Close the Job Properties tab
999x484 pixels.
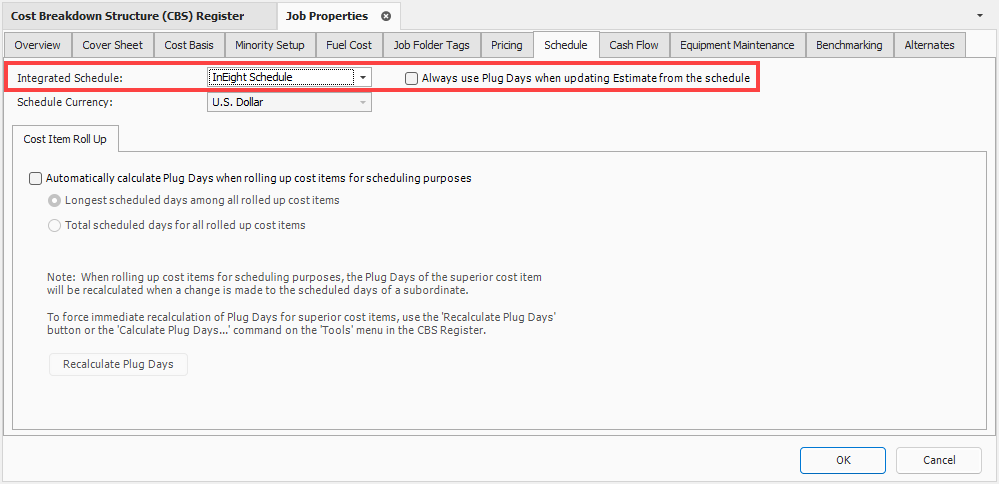(386, 16)
